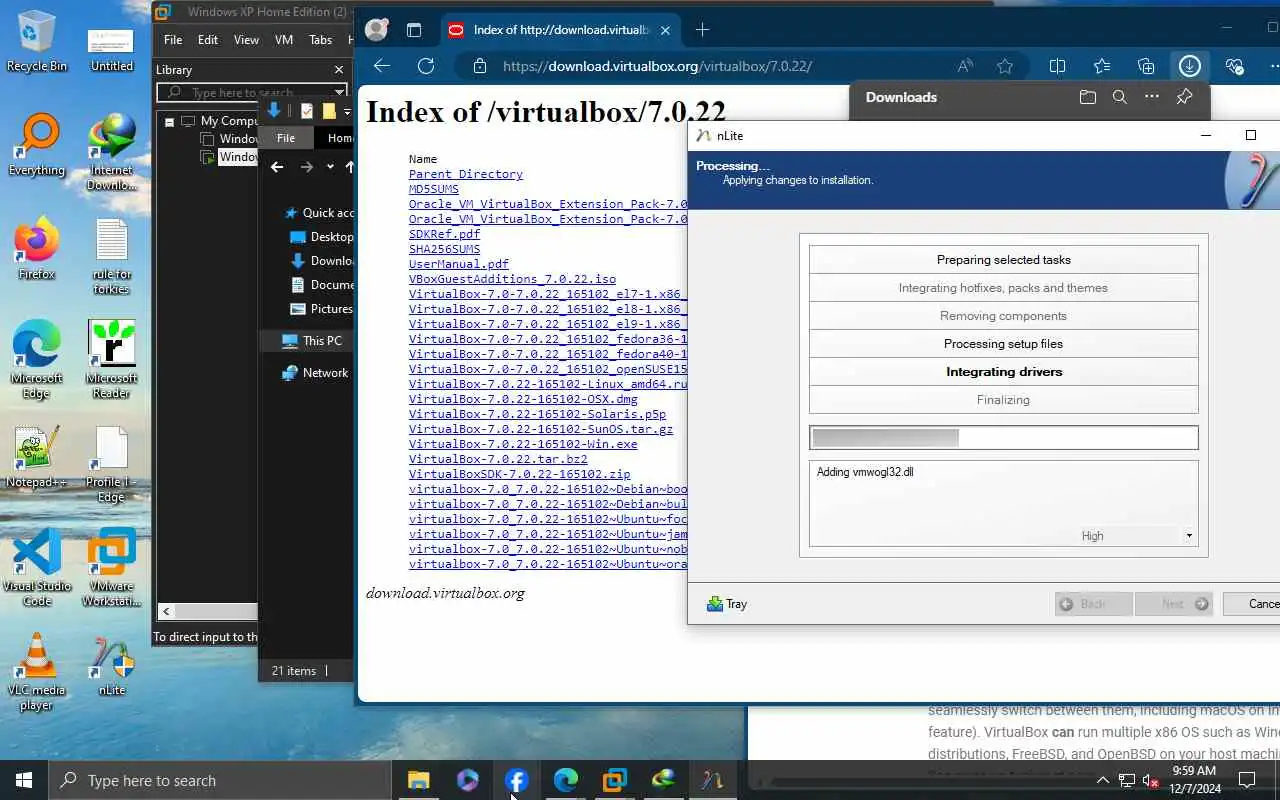Open VMware VM menu
This screenshot has height=800, width=1280.
point(283,40)
